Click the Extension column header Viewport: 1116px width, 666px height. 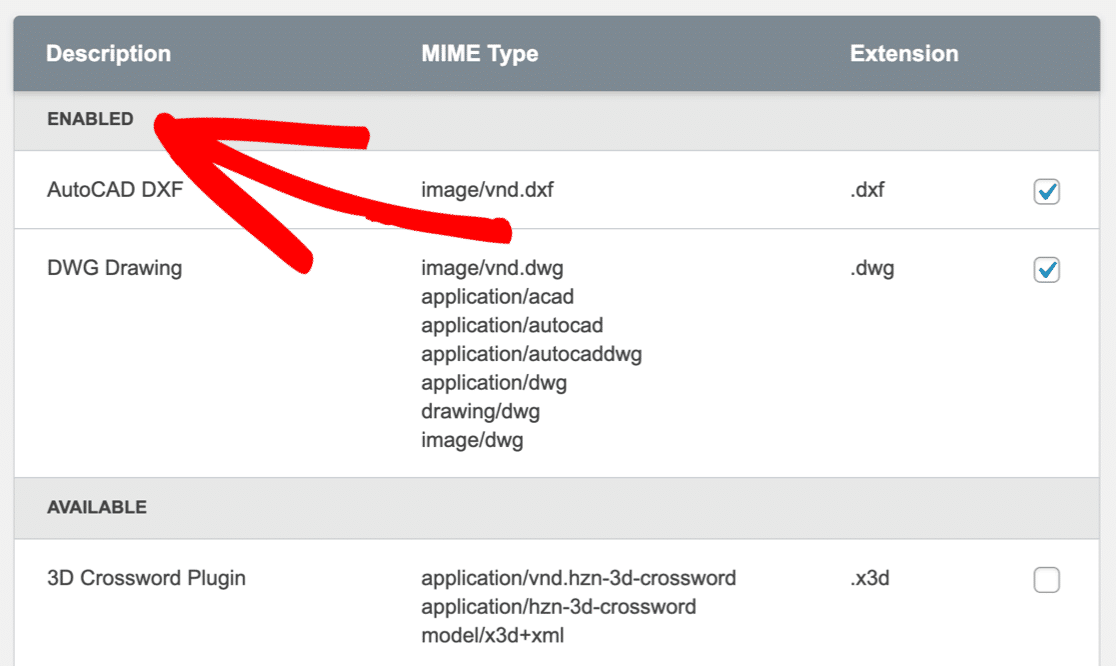pyautogui.click(x=903, y=54)
